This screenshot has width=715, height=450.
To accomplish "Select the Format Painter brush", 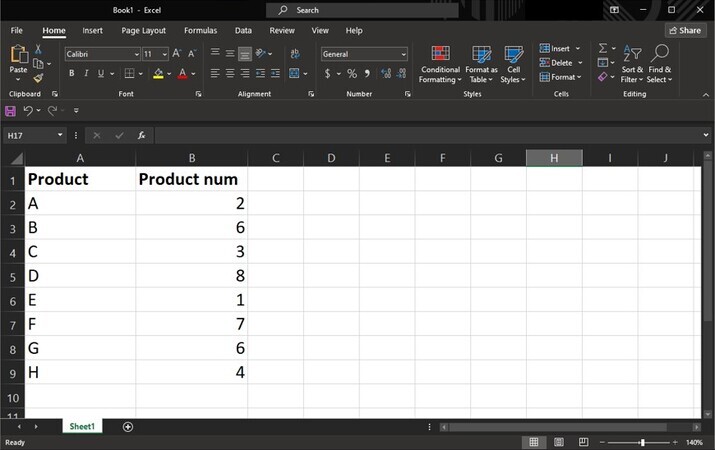I will [x=38, y=78].
